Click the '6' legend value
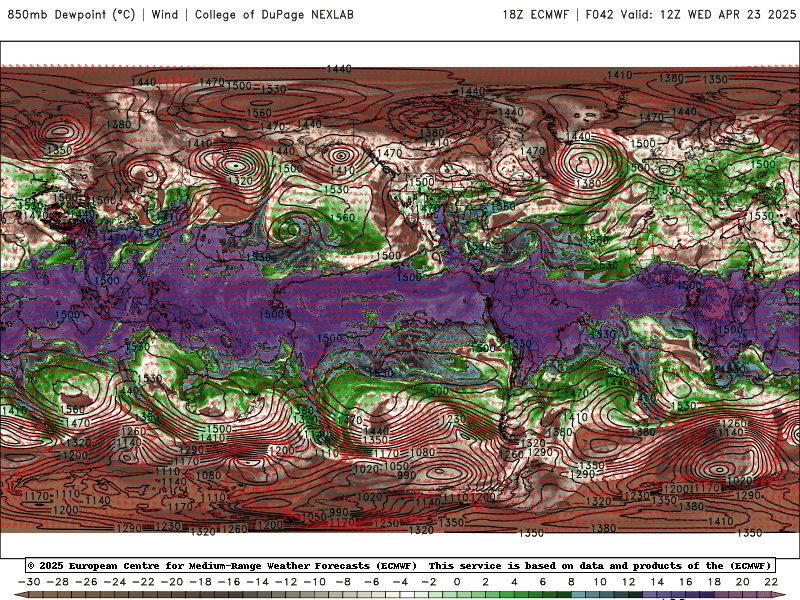This screenshot has height=600, width=800. [x=543, y=582]
